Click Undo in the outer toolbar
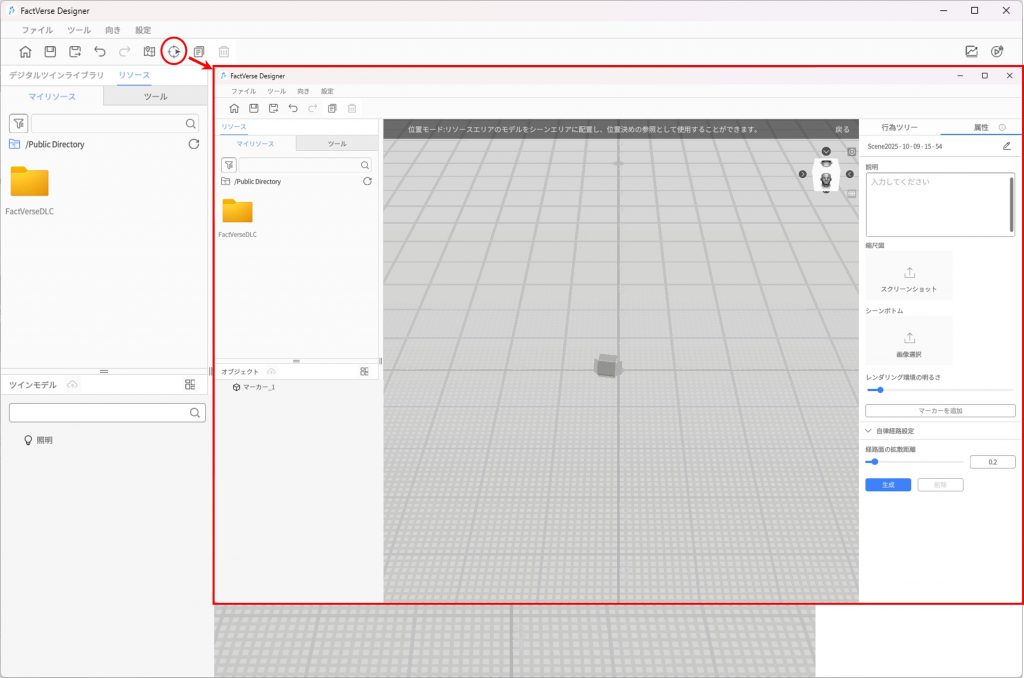The width and height of the screenshot is (1024, 678). coord(100,52)
